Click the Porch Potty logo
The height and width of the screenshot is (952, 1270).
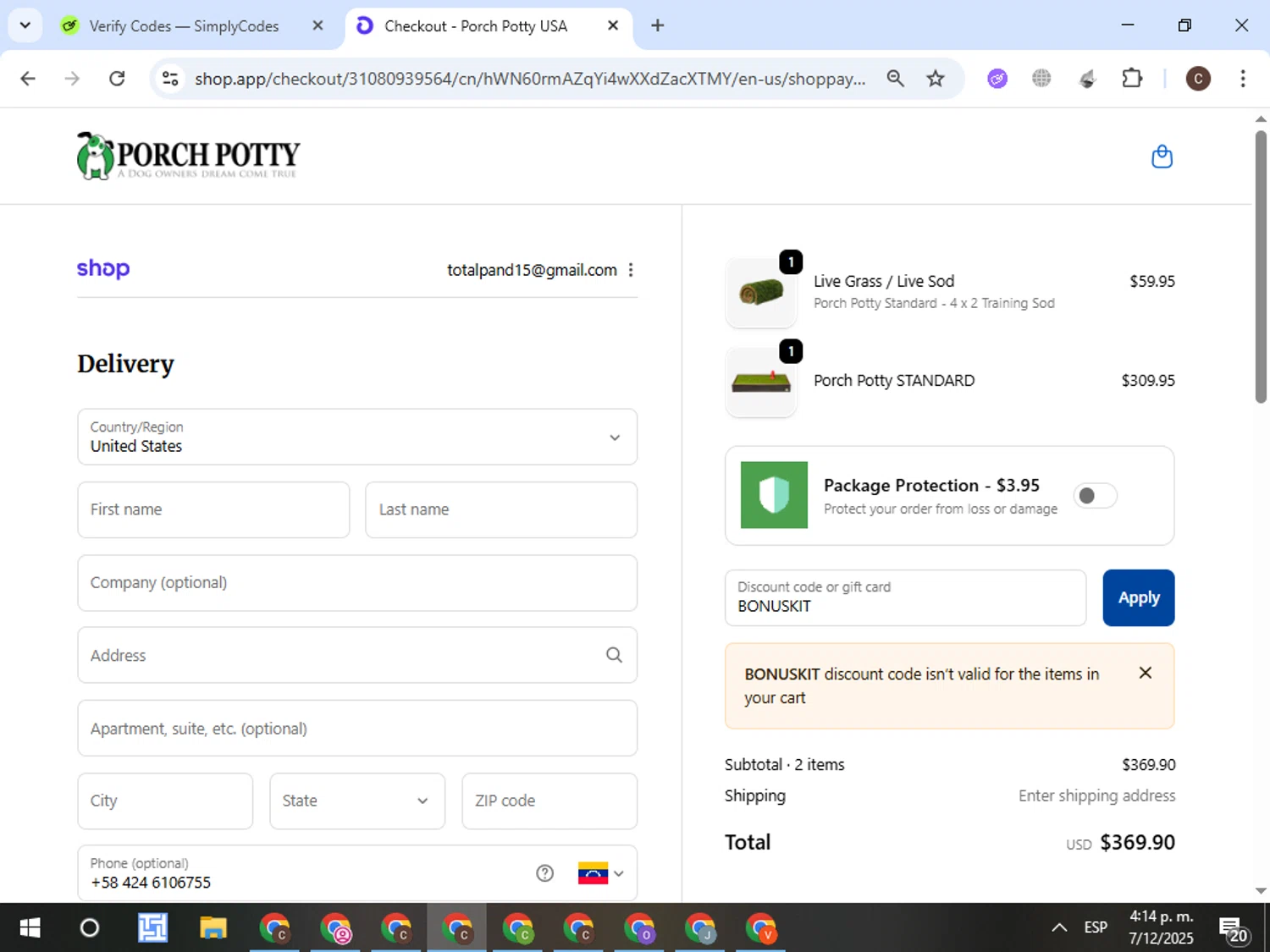tap(188, 156)
